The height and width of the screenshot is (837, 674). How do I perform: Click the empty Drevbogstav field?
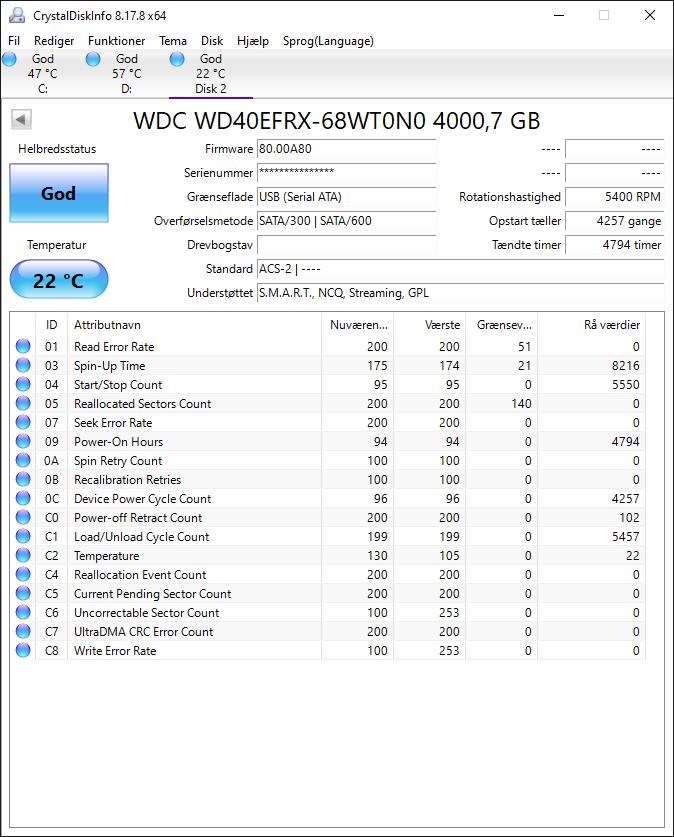tap(346, 245)
